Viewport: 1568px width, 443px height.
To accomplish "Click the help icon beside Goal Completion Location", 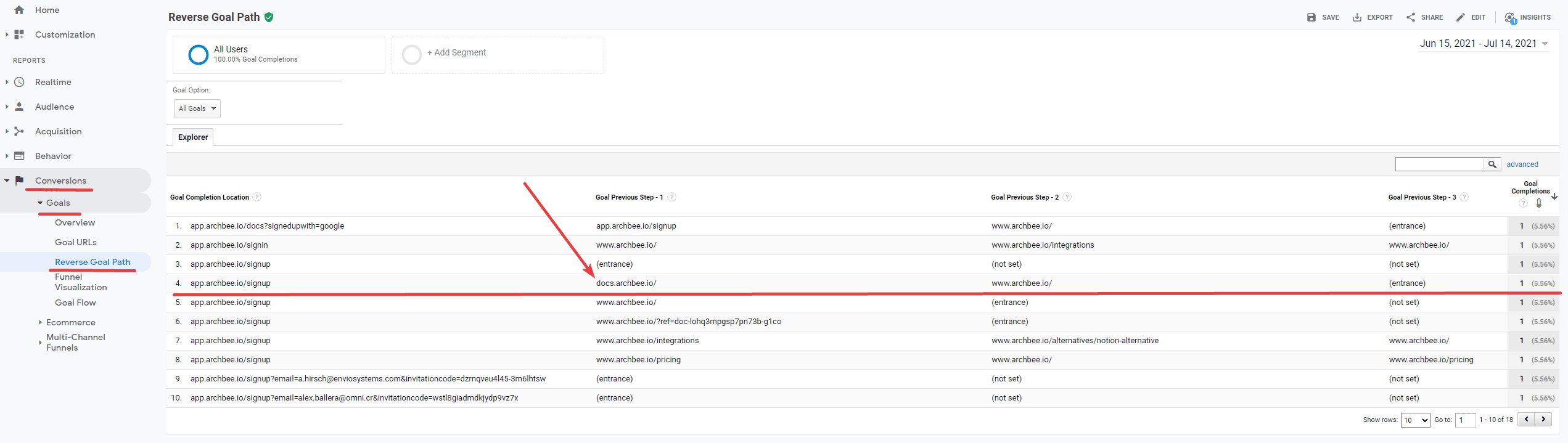I will (x=257, y=197).
